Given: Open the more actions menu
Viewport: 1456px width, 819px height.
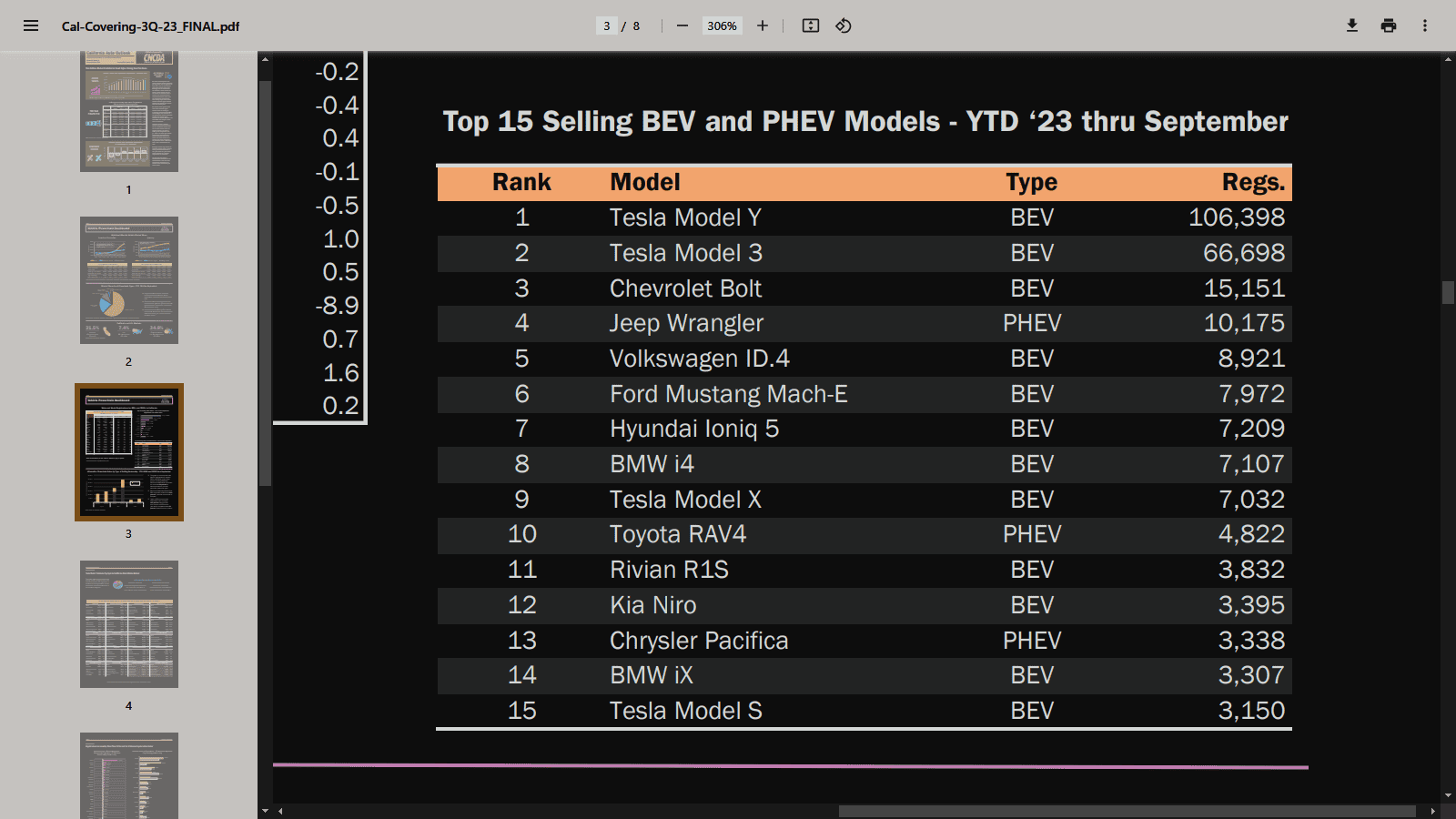Looking at the screenshot, I should [1425, 25].
